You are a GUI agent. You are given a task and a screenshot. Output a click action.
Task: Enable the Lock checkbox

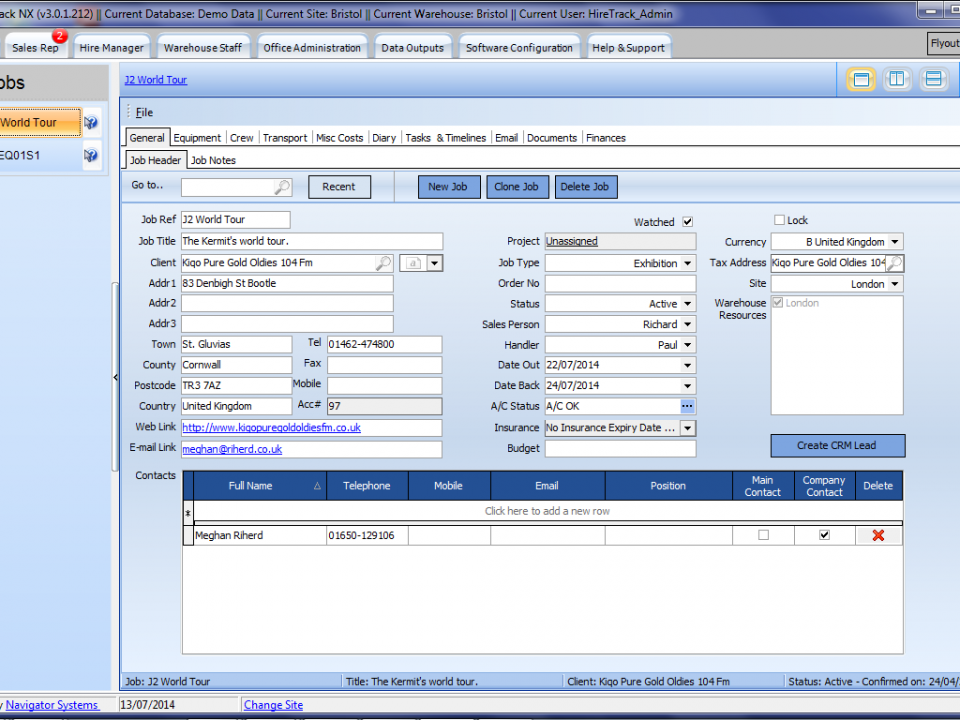click(780, 220)
